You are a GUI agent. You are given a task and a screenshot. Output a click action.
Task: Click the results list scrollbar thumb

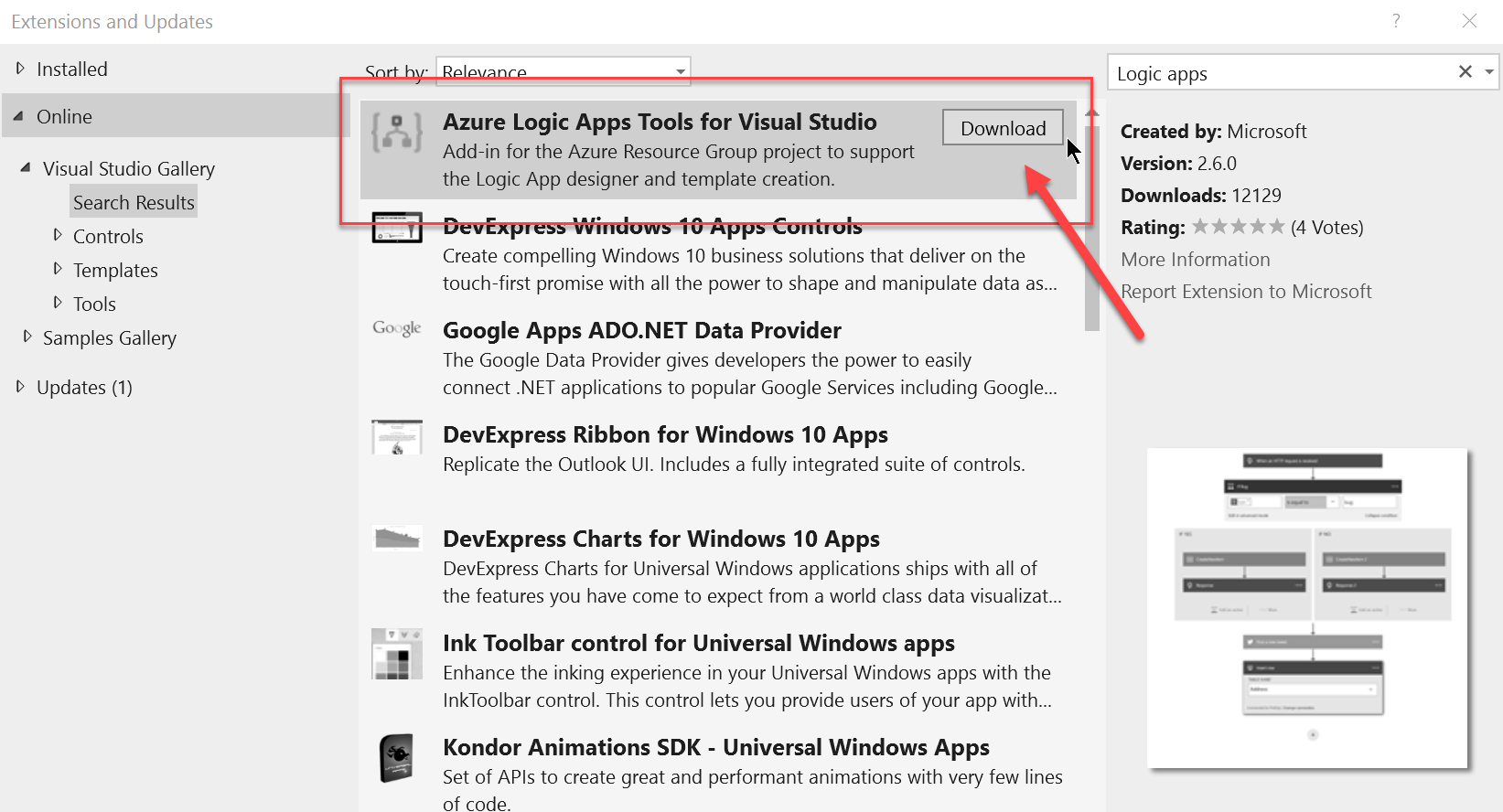[1092, 229]
